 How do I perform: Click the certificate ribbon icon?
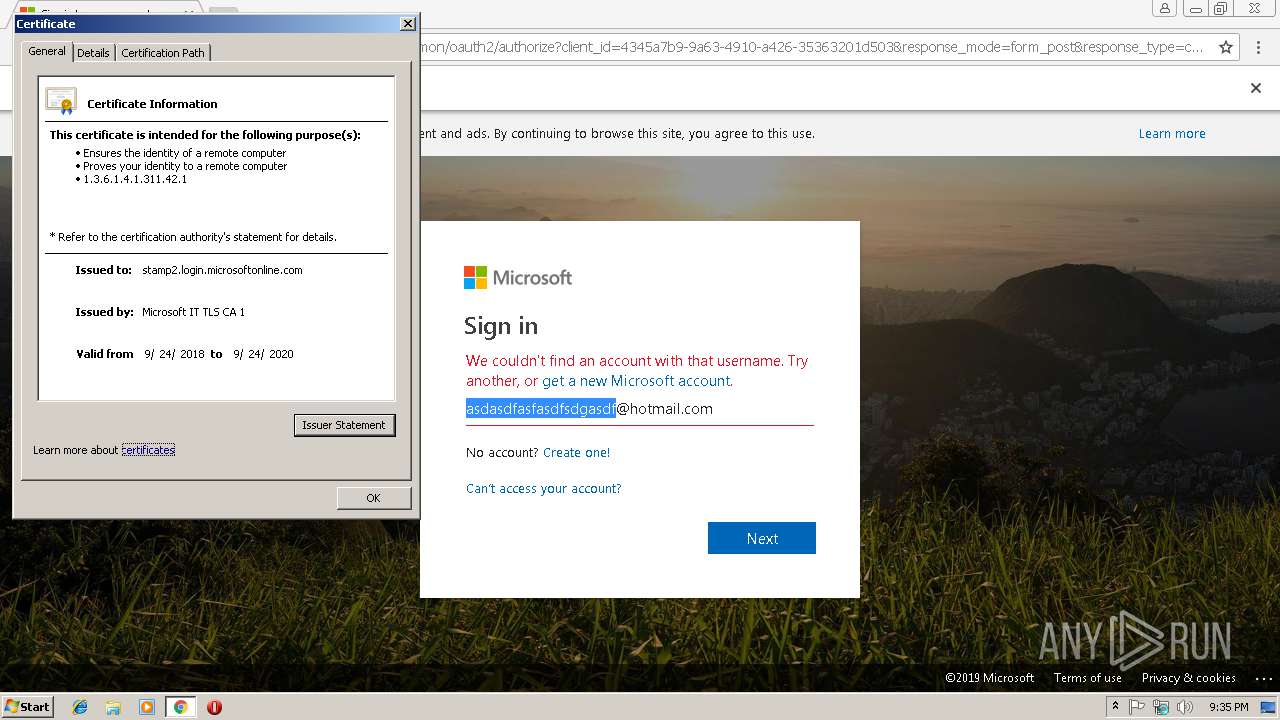[x=61, y=101]
